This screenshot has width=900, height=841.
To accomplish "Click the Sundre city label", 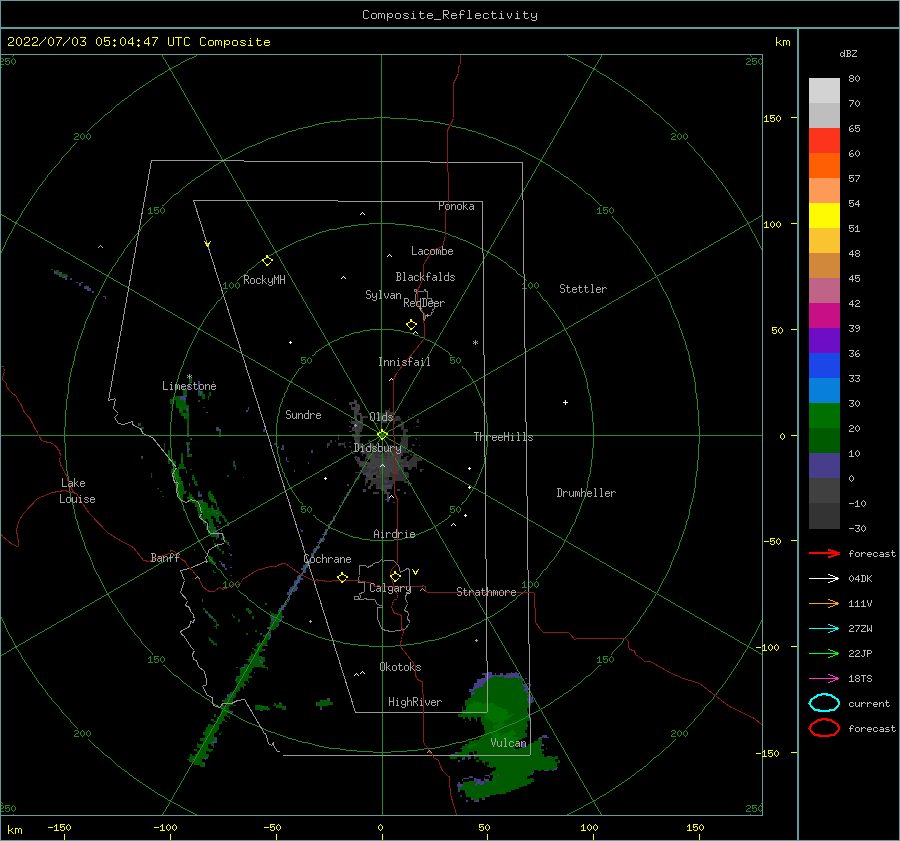I will (x=303, y=414).
